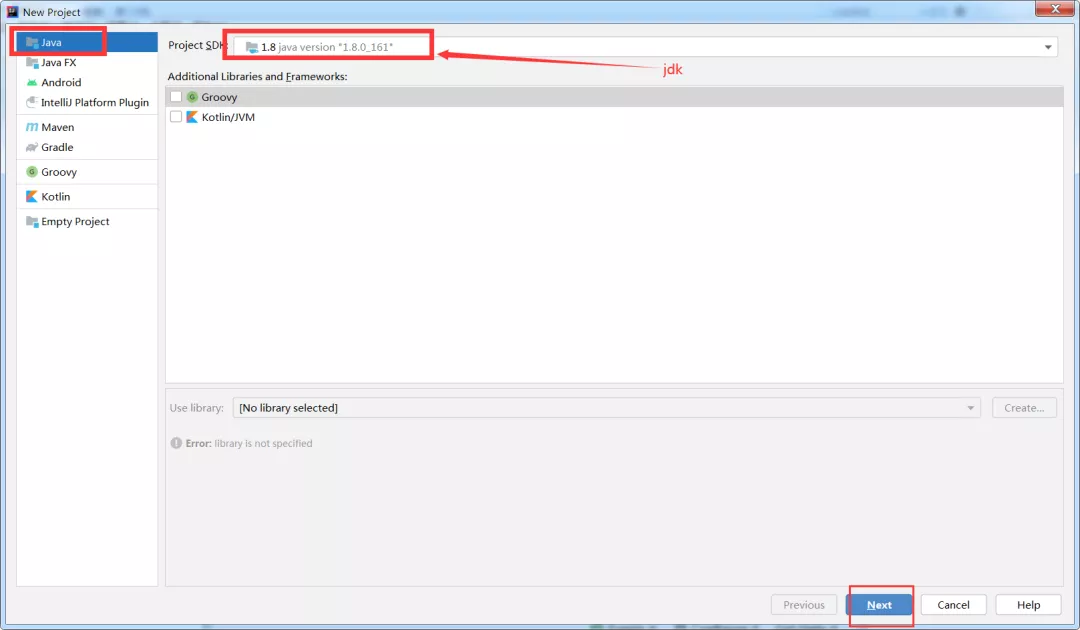Click the Gradle elephant icon

point(32,147)
